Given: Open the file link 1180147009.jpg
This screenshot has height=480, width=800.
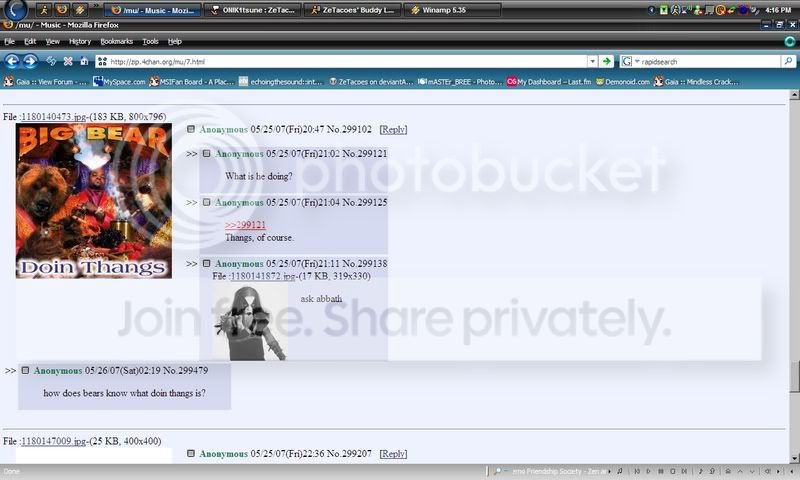Looking at the screenshot, I should click(x=54, y=441).
